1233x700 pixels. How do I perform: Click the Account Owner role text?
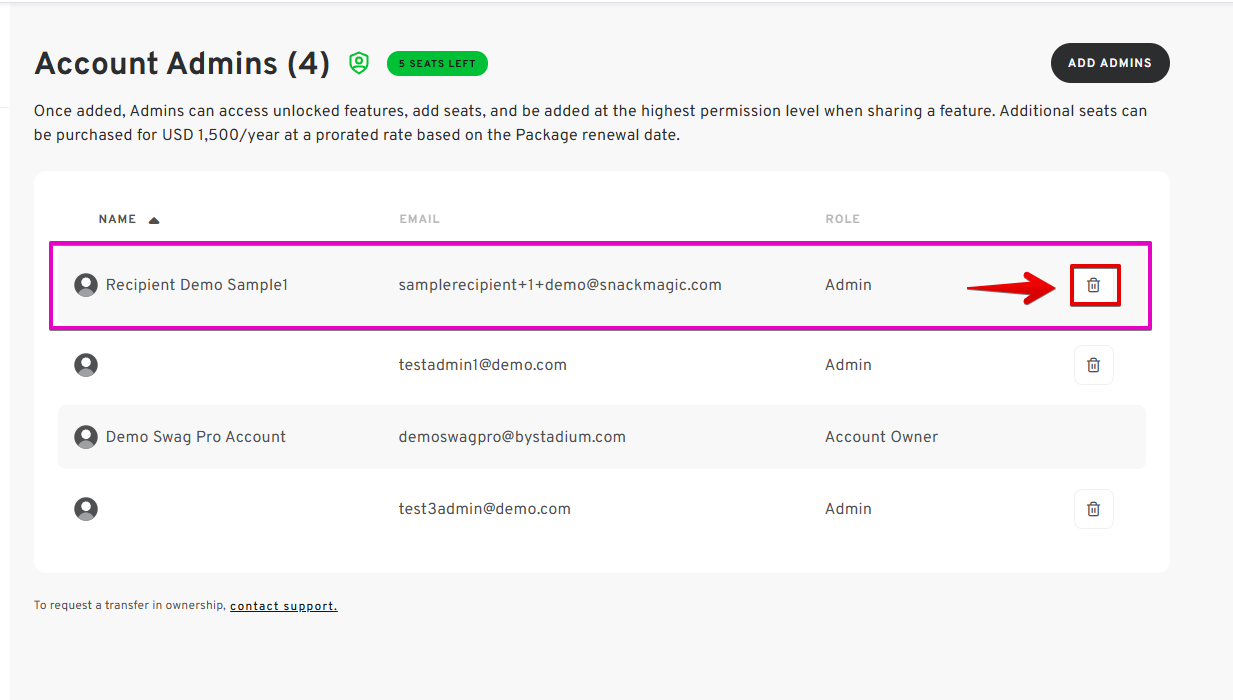click(882, 437)
